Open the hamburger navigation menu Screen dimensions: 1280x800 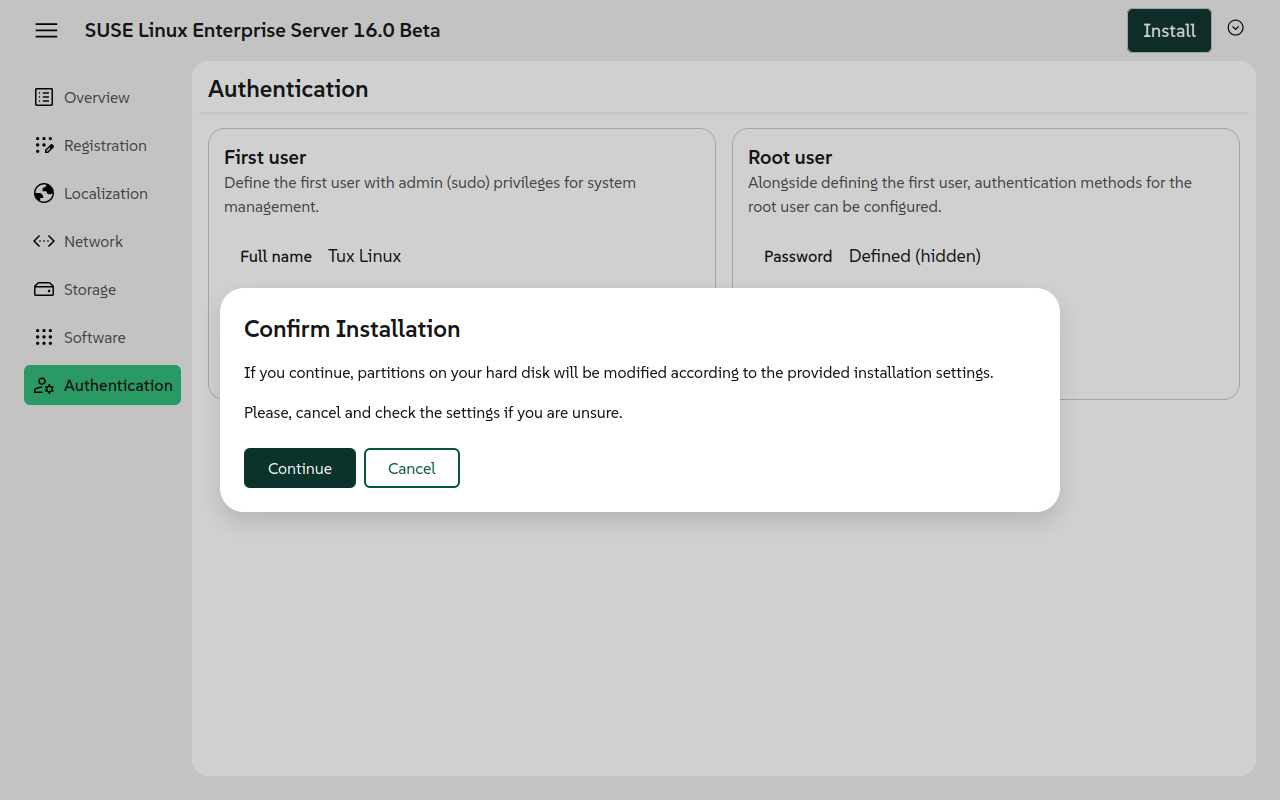click(46, 30)
